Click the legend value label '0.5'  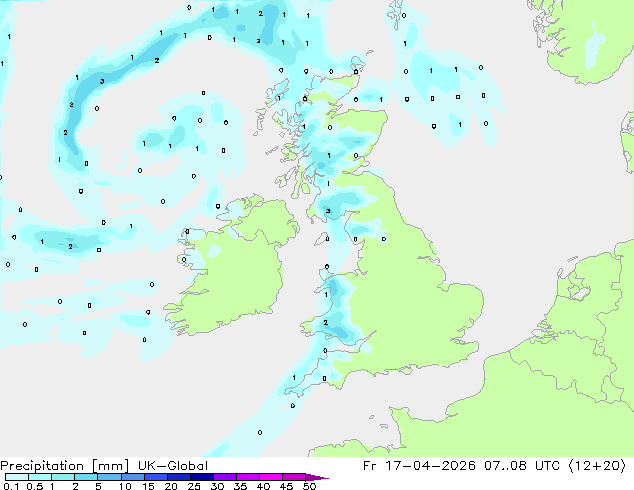[x=35, y=486]
